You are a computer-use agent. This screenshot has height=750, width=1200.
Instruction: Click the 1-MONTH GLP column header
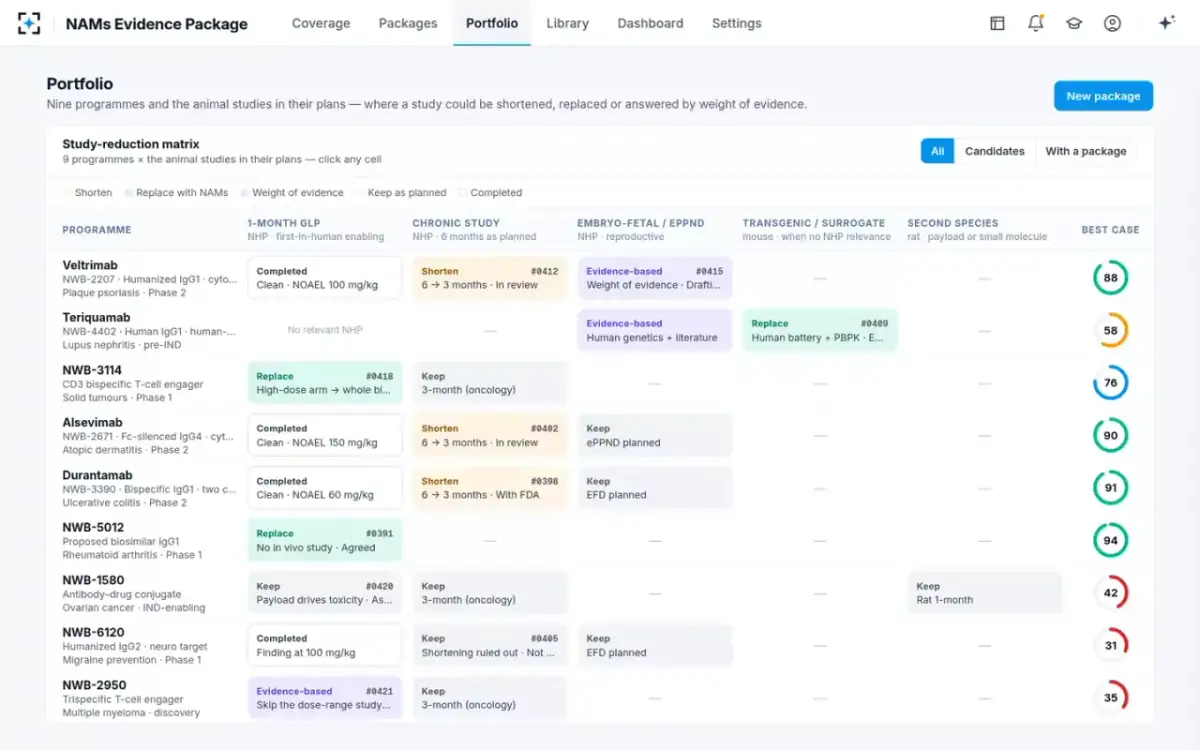284,223
